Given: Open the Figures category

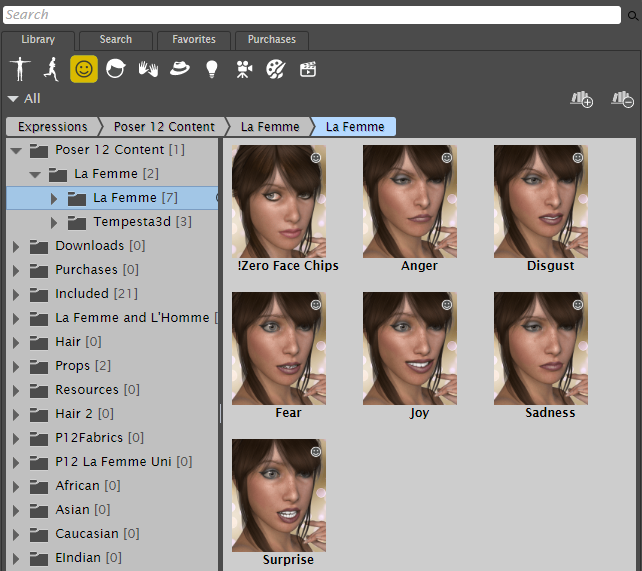Looking at the screenshot, I should 19,69.
